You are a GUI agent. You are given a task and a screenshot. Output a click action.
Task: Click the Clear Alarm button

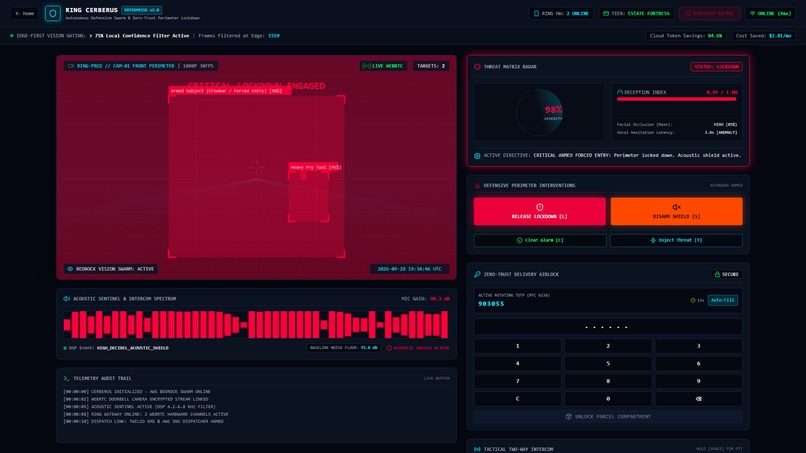click(540, 240)
